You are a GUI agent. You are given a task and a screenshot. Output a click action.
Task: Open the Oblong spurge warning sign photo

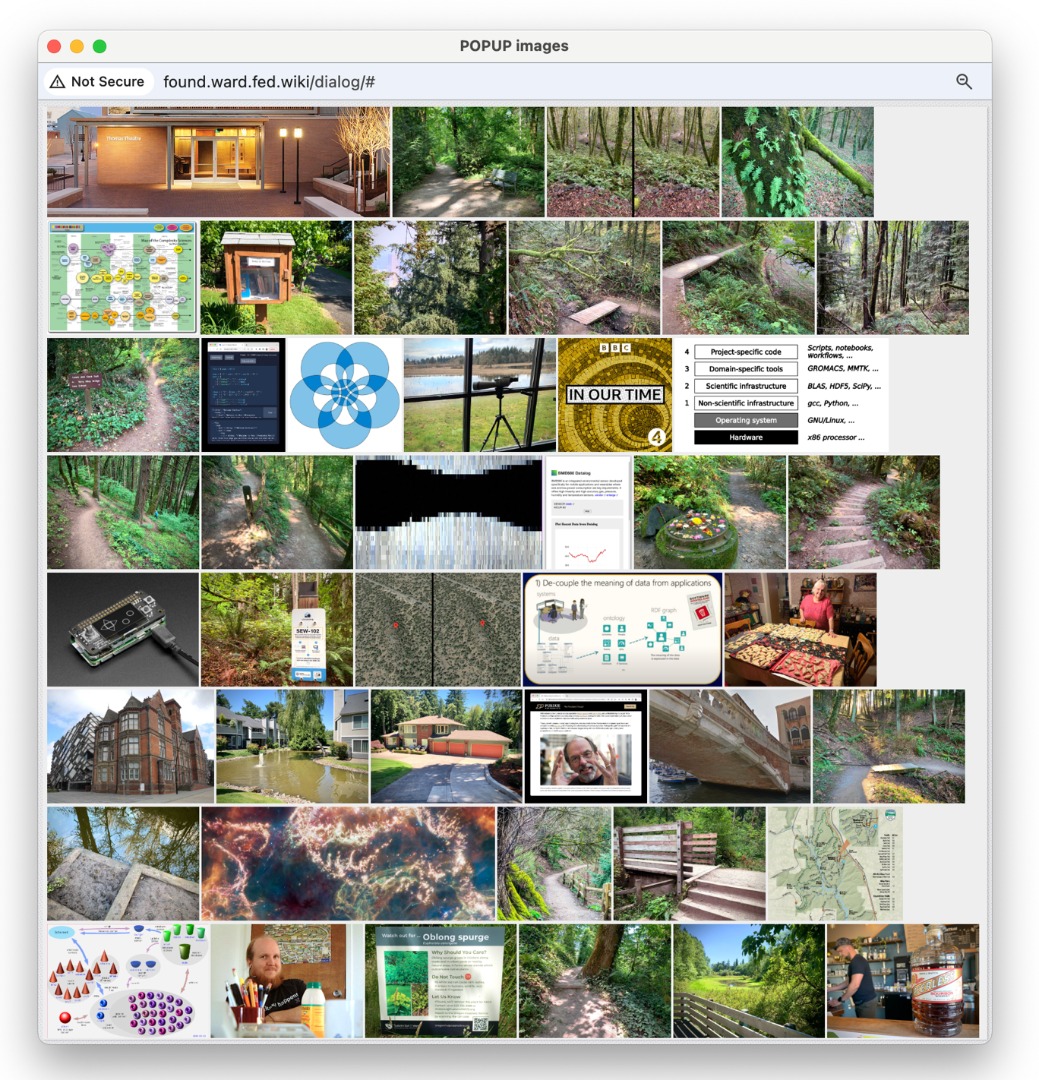(x=441, y=981)
